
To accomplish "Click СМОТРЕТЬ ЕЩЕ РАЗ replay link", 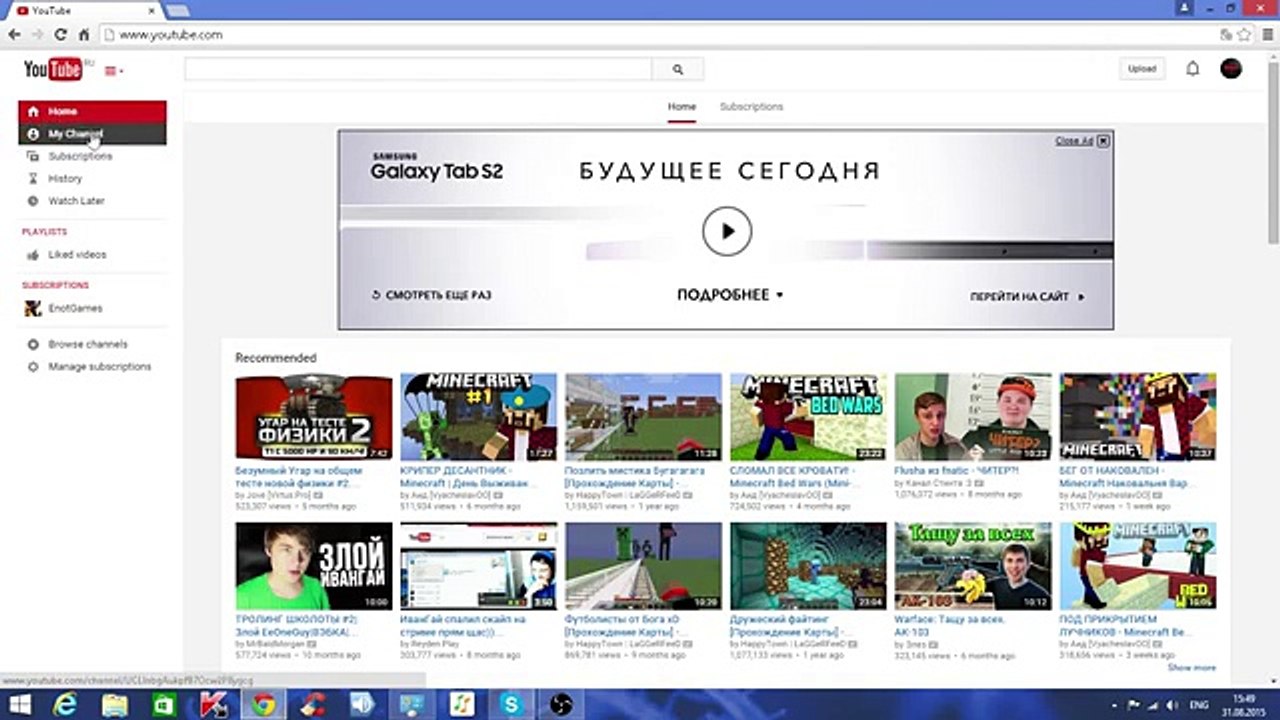I will click(431, 296).
